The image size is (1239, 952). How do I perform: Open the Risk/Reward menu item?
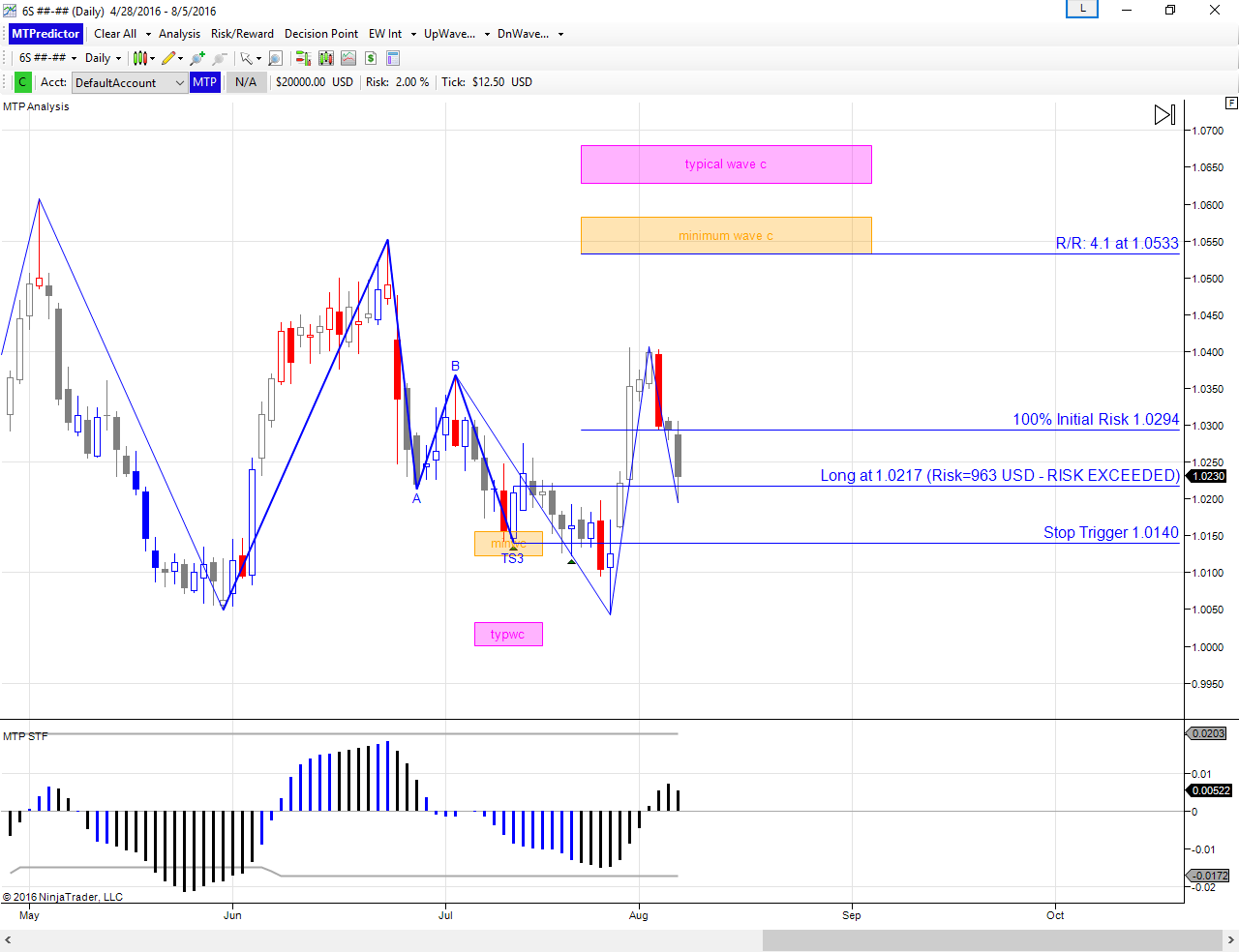click(242, 34)
